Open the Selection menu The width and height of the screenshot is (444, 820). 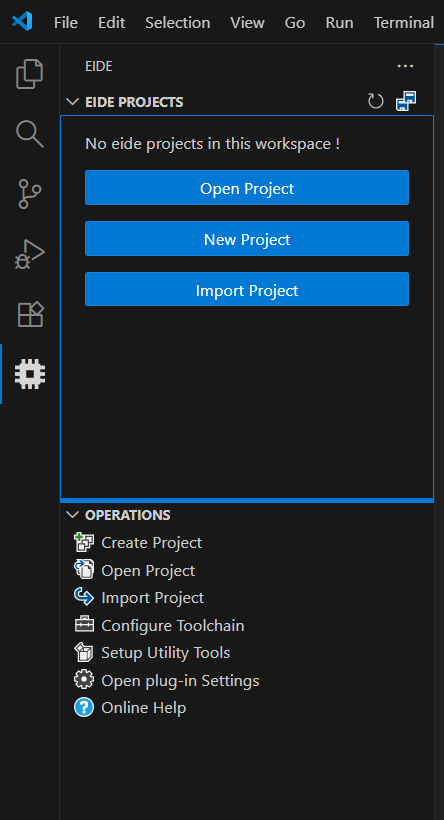coord(178,22)
